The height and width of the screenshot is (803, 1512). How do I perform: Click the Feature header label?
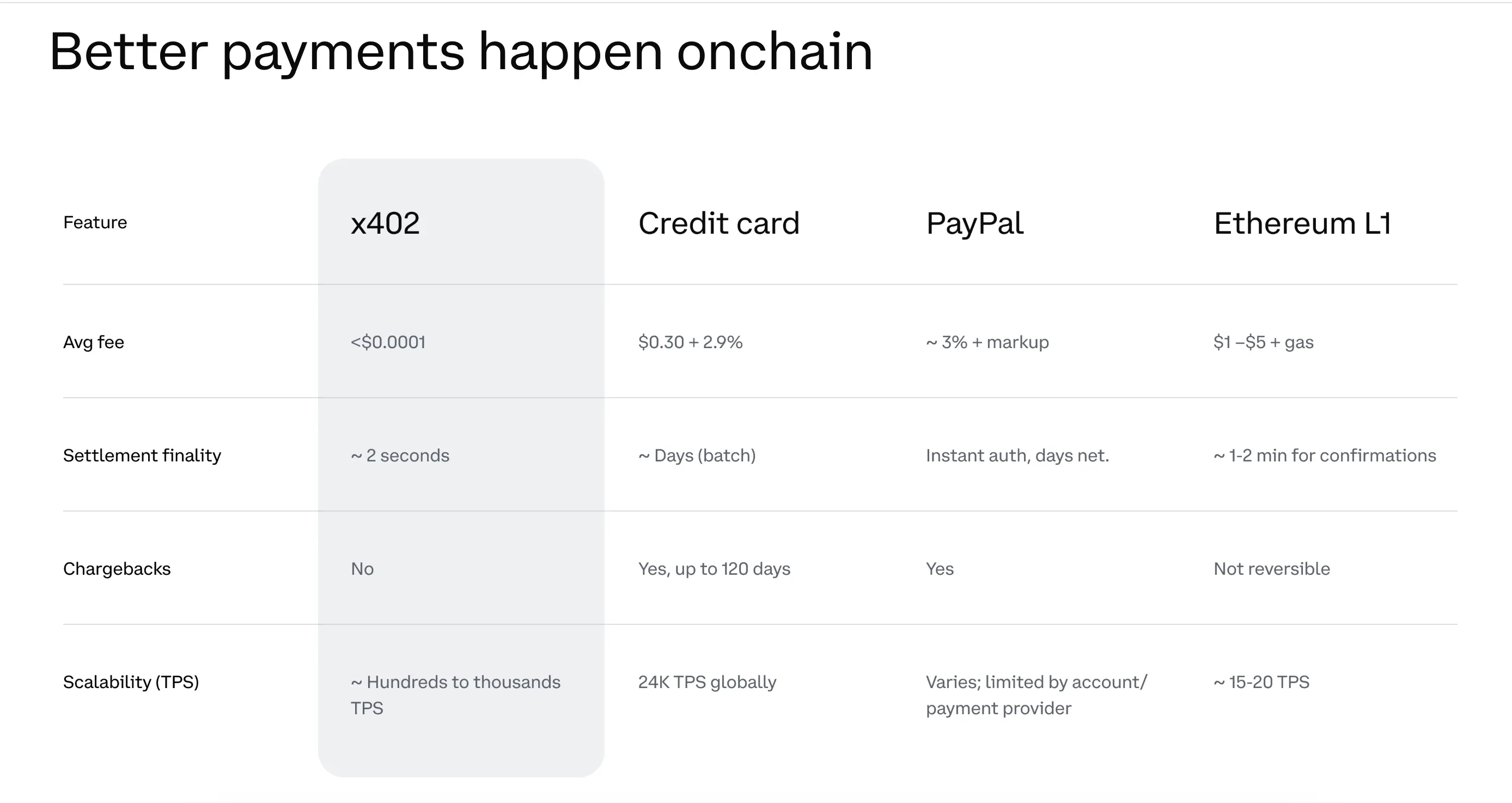(95, 222)
